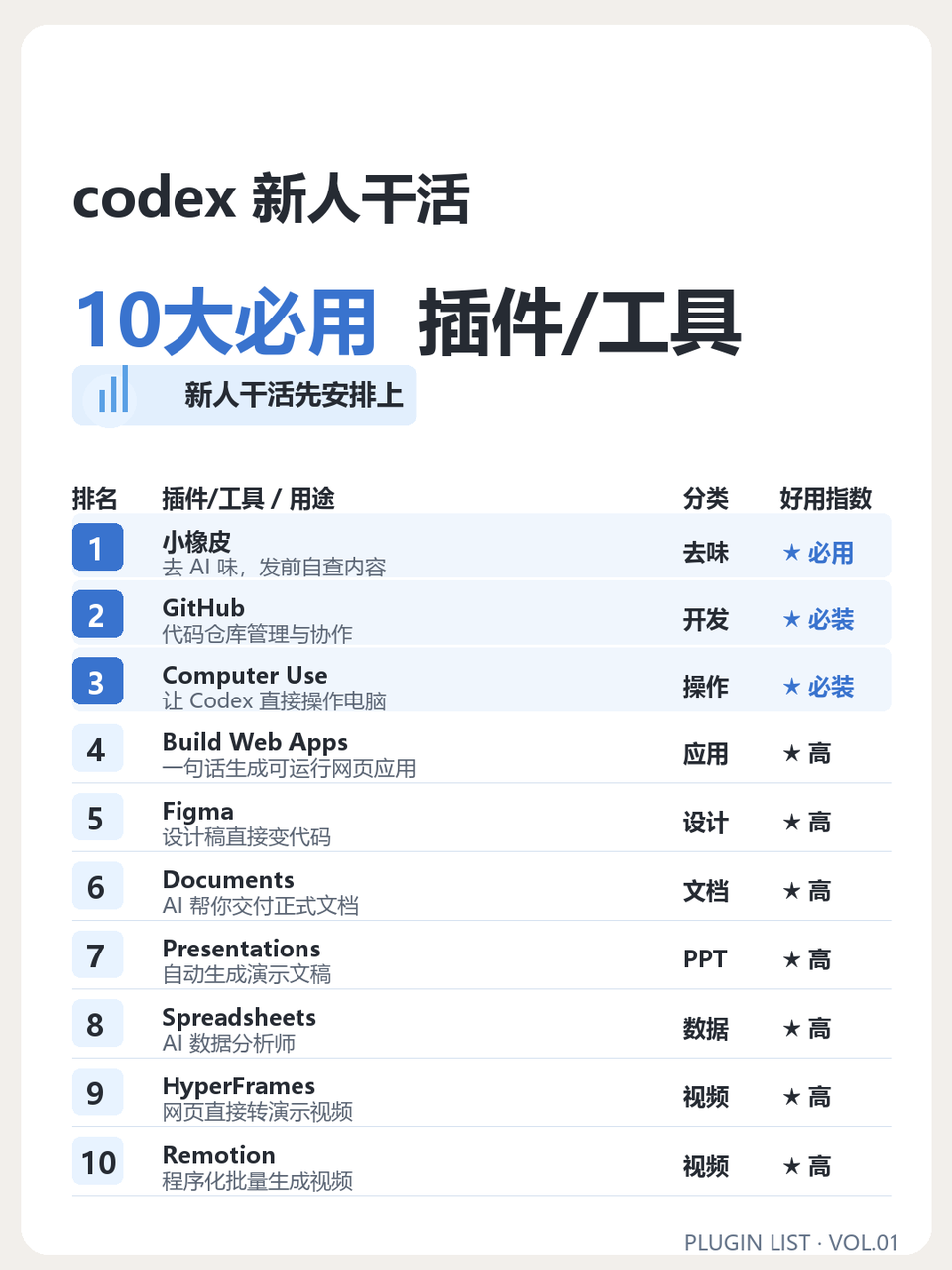Screen dimensions: 952x1270
Task: Click the rank 4 number badge
Action: click(x=97, y=749)
